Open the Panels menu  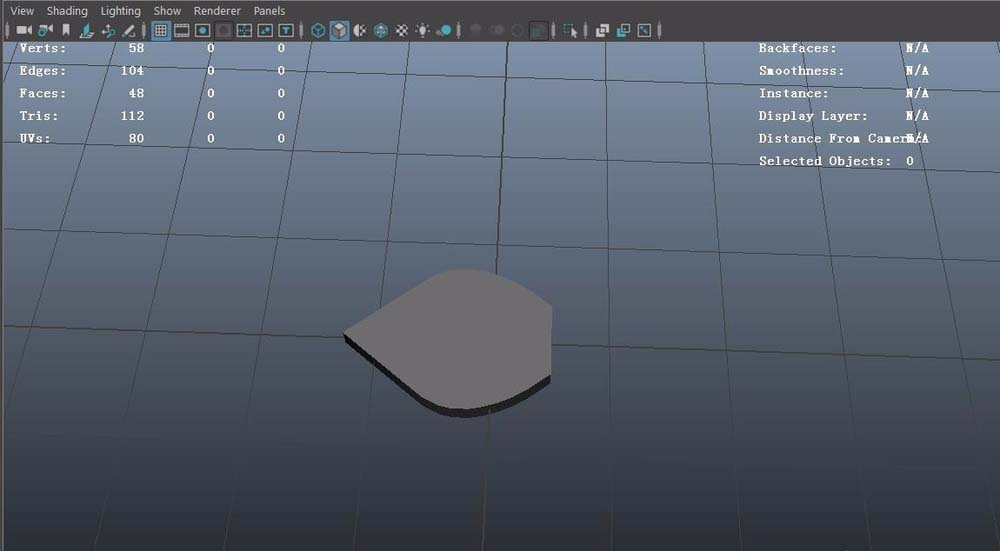(269, 11)
